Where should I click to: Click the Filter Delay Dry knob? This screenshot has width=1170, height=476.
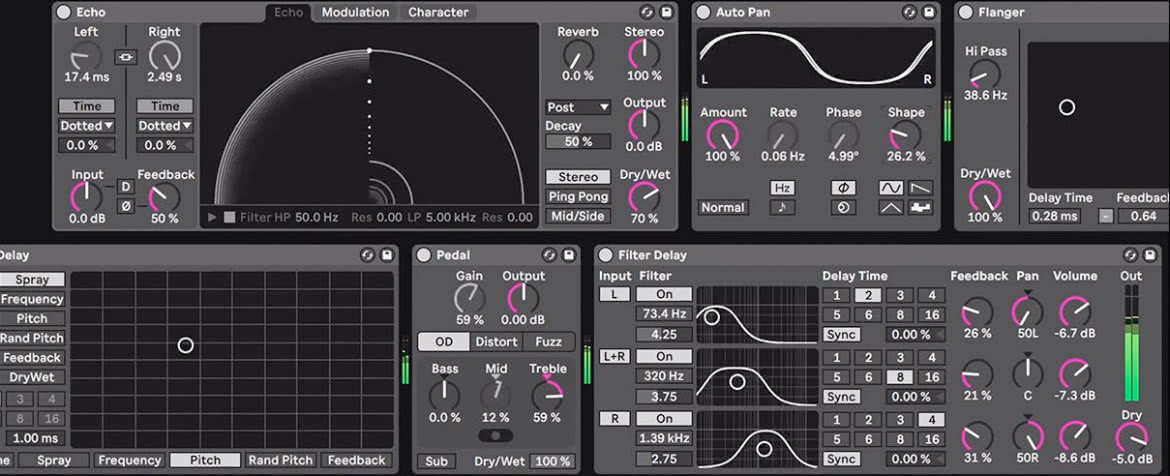pos(1131,437)
